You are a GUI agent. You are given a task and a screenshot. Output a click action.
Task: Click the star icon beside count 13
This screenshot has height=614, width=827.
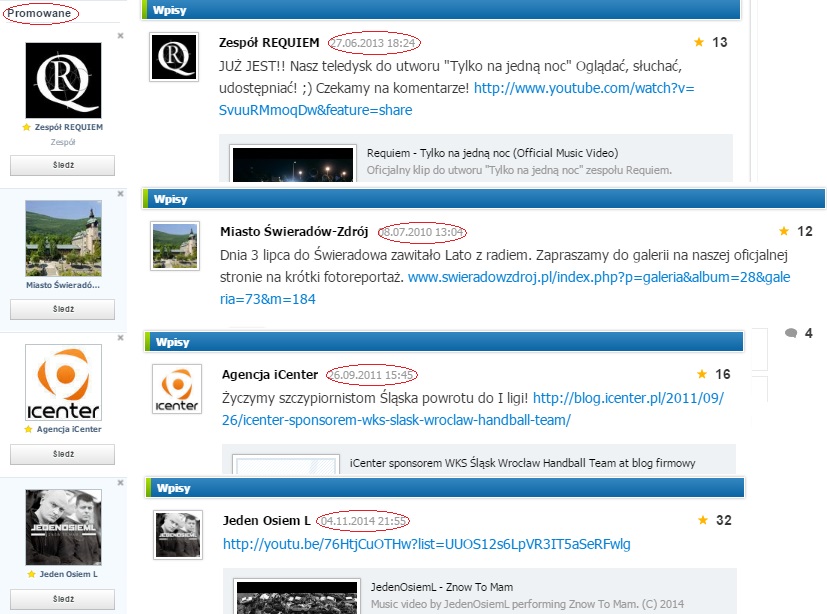point(699,42)
